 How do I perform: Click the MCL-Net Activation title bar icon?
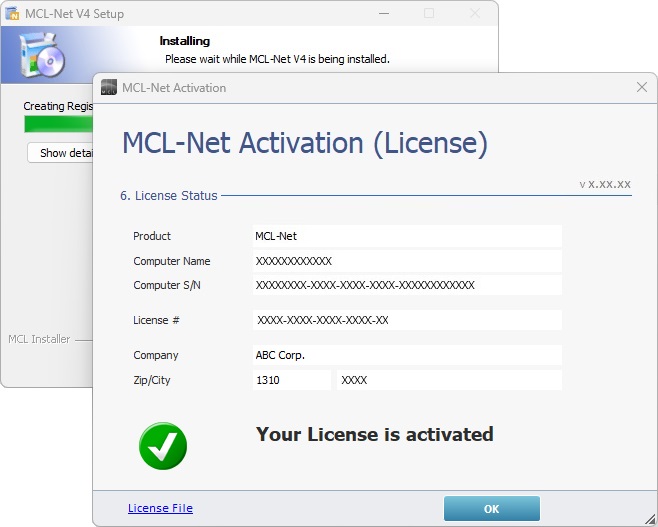109,87
